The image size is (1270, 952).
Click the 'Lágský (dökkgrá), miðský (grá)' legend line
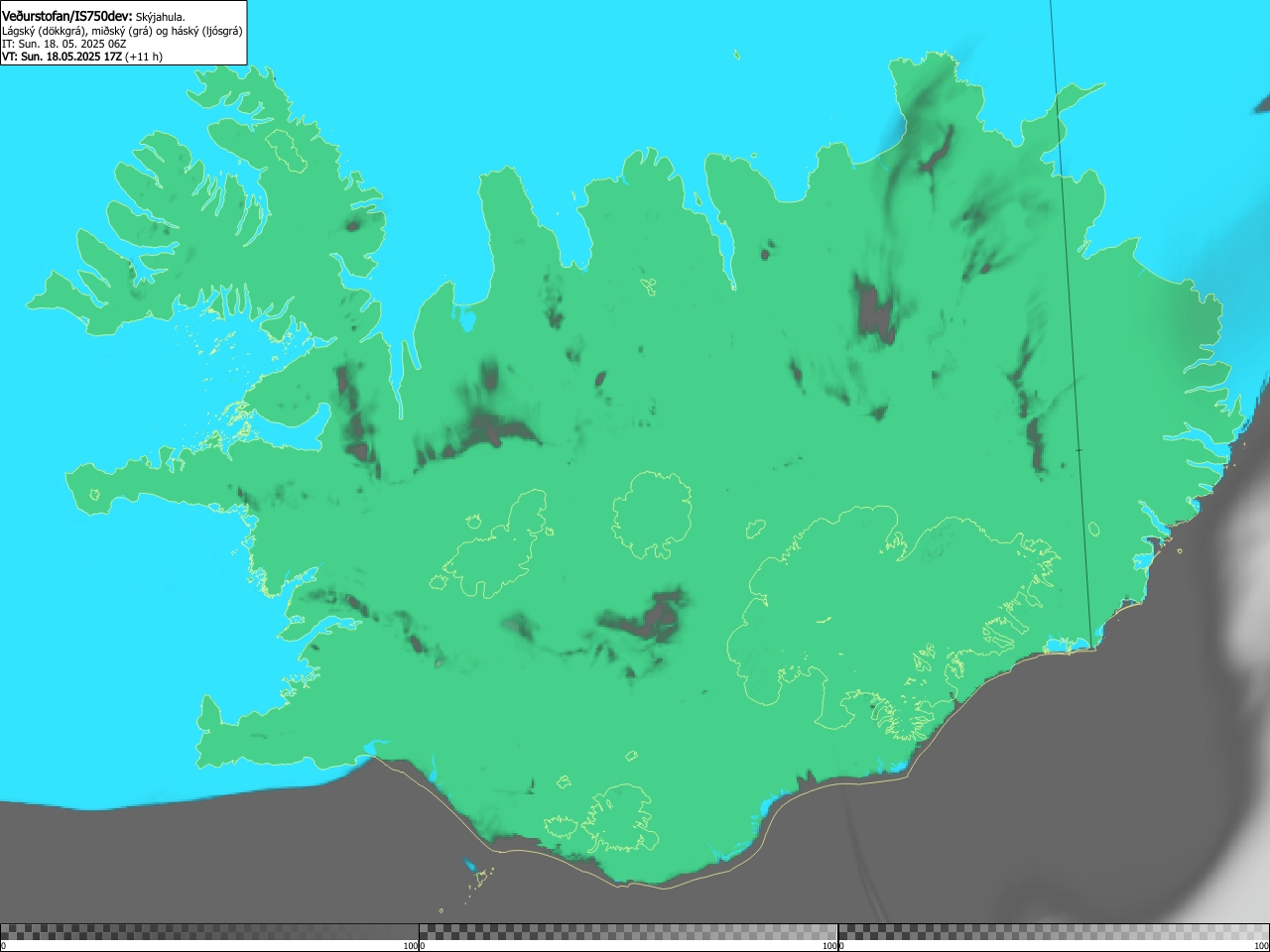coord(122,31)
